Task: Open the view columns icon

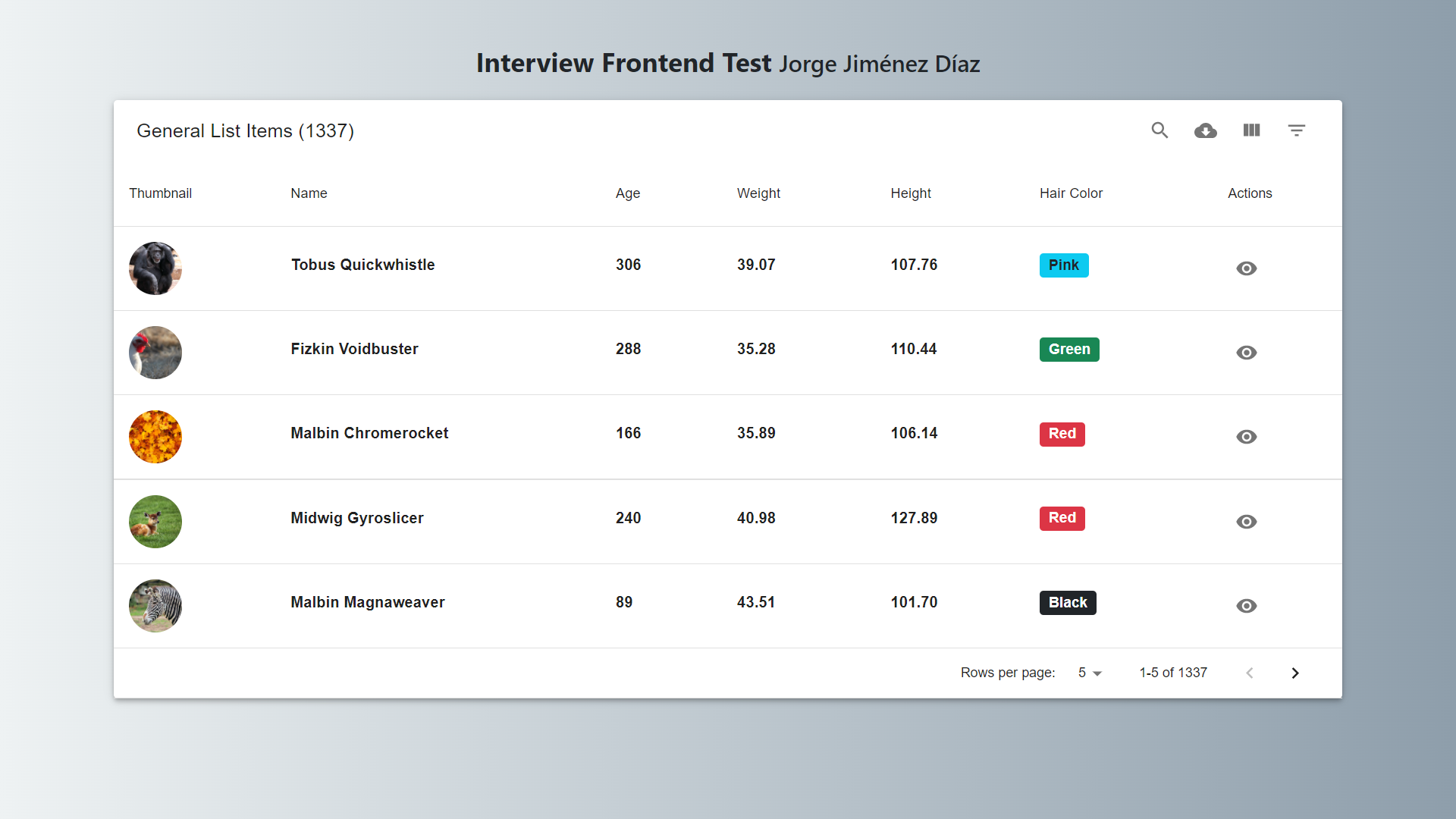Action: pyautogui.click(x=1251, y=130)
